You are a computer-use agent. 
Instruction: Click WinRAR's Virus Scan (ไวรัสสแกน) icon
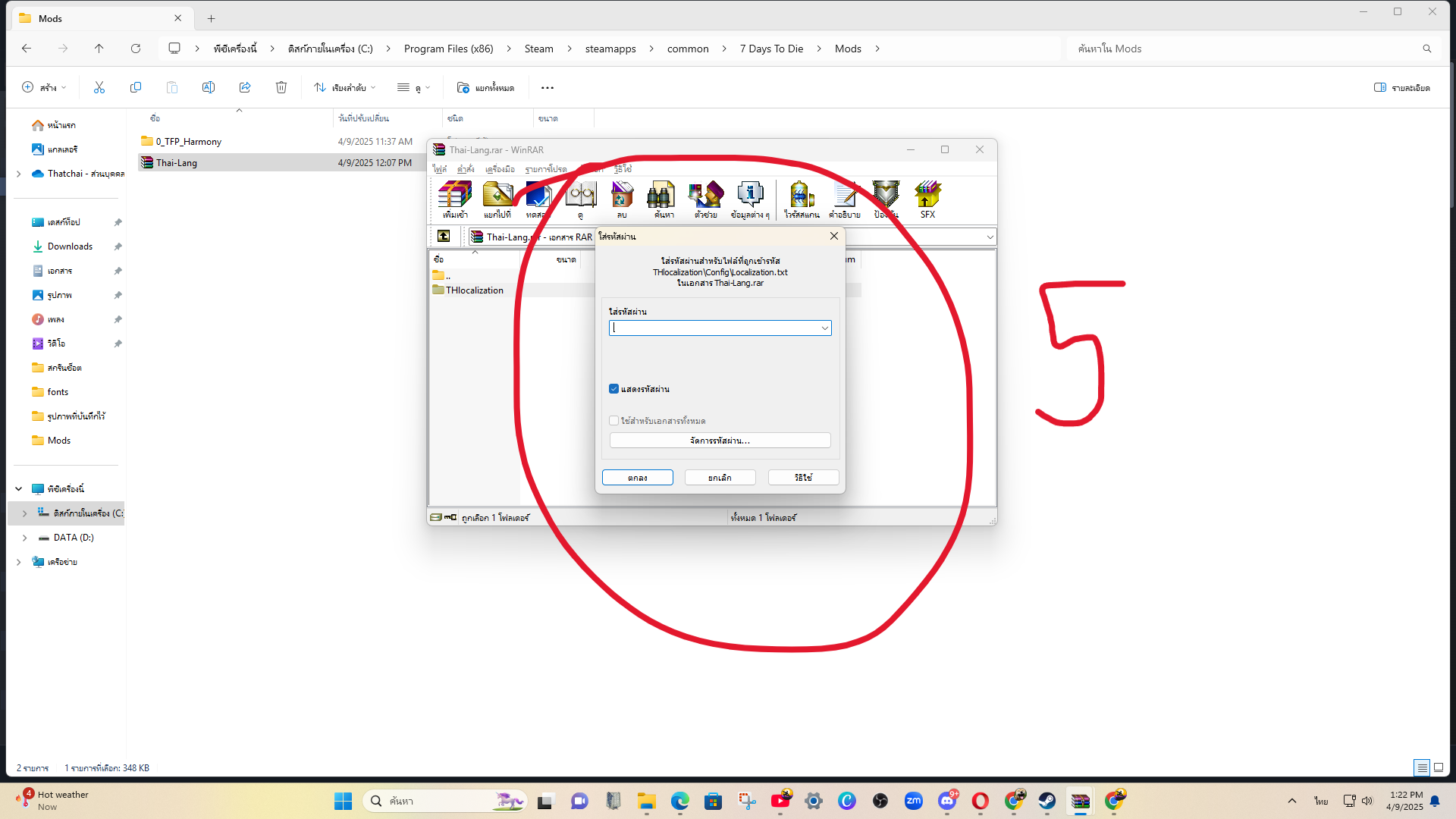tap(802, 199)
